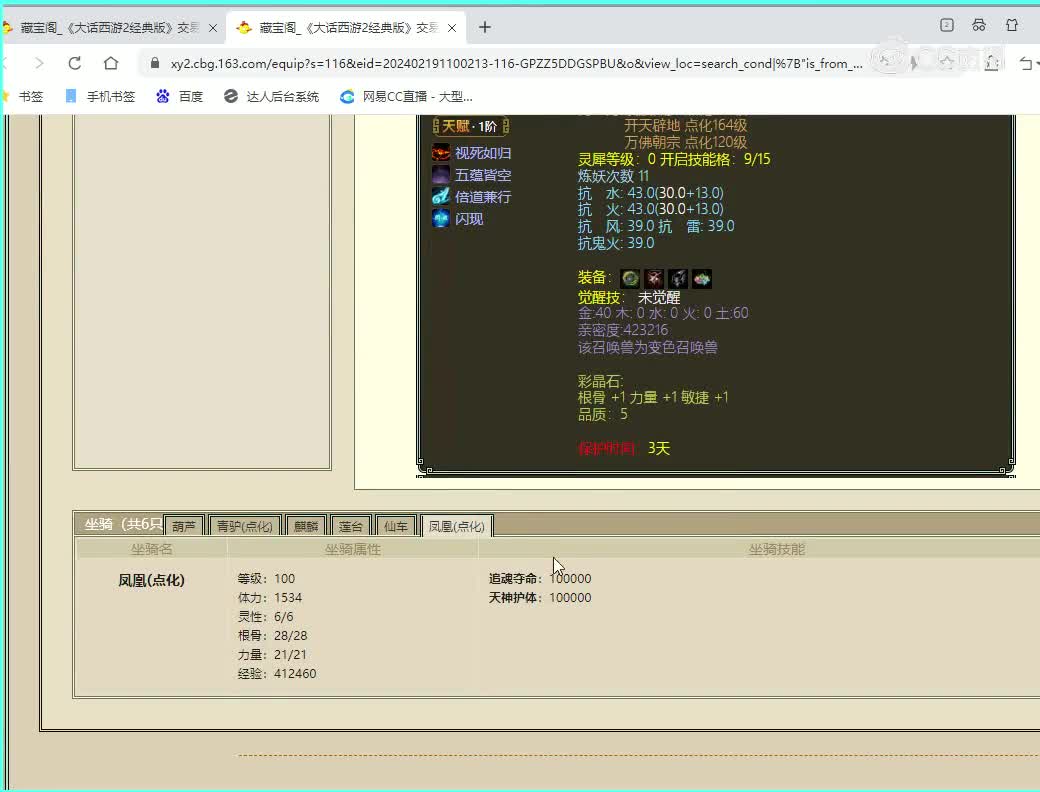Click the 坐骑属性 column header
This screenshot has height=792, width=1040.
(x=353, y=549)
